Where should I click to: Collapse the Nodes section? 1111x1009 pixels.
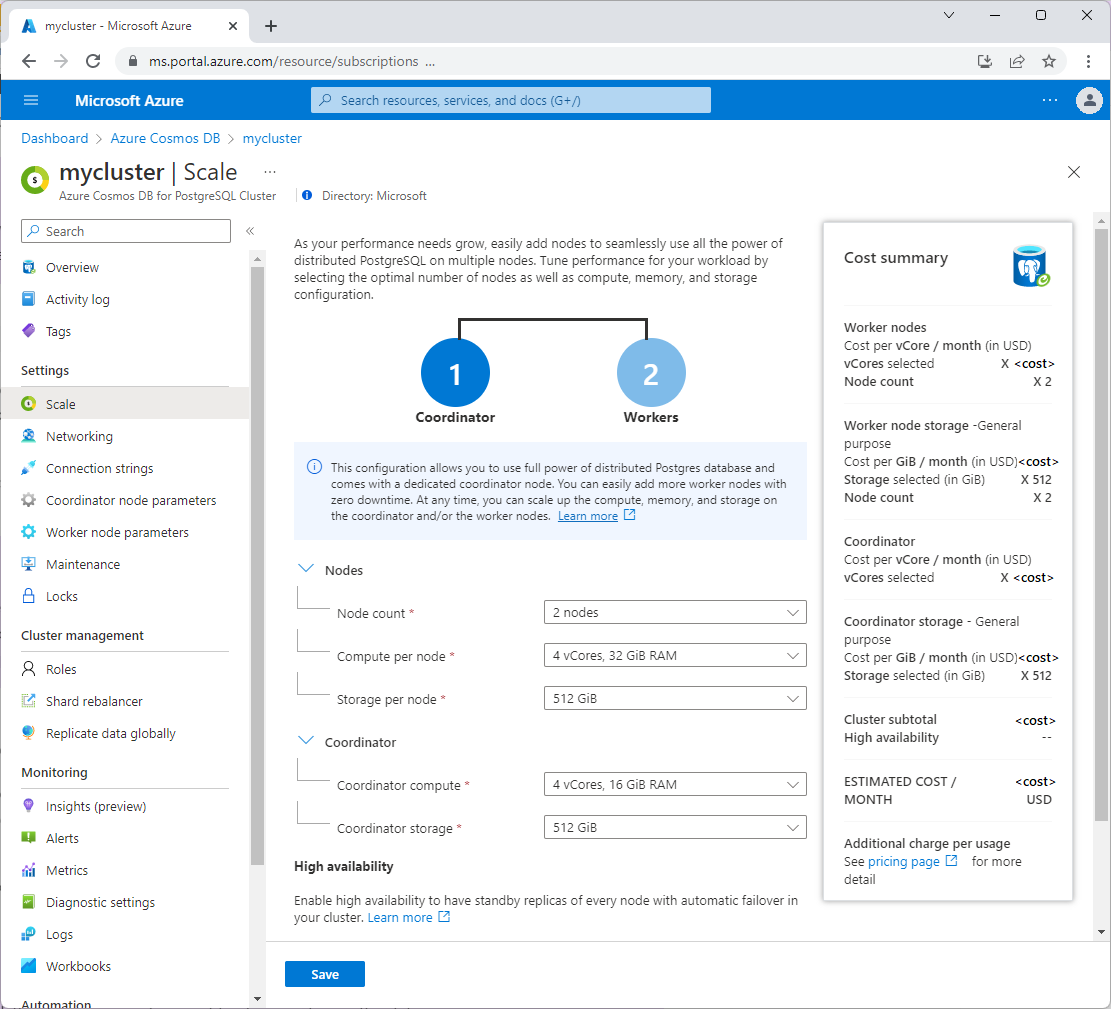click(306, 570)
